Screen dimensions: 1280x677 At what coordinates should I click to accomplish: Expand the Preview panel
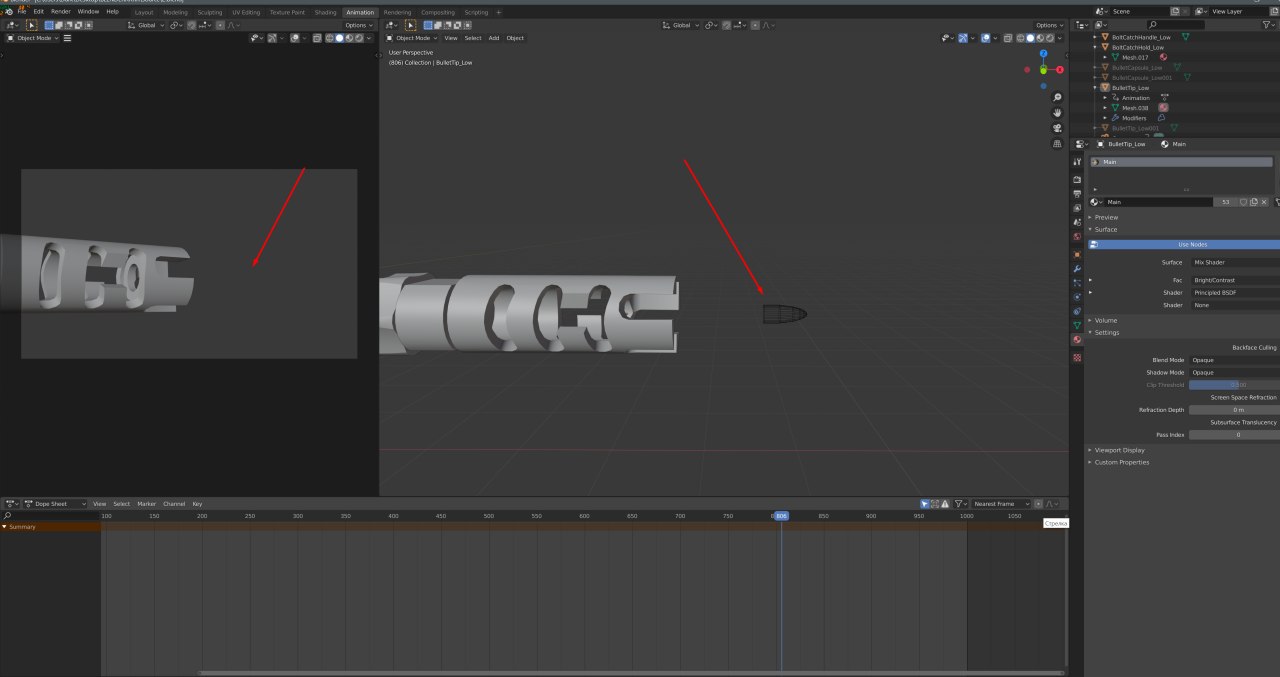(1106, 217)
